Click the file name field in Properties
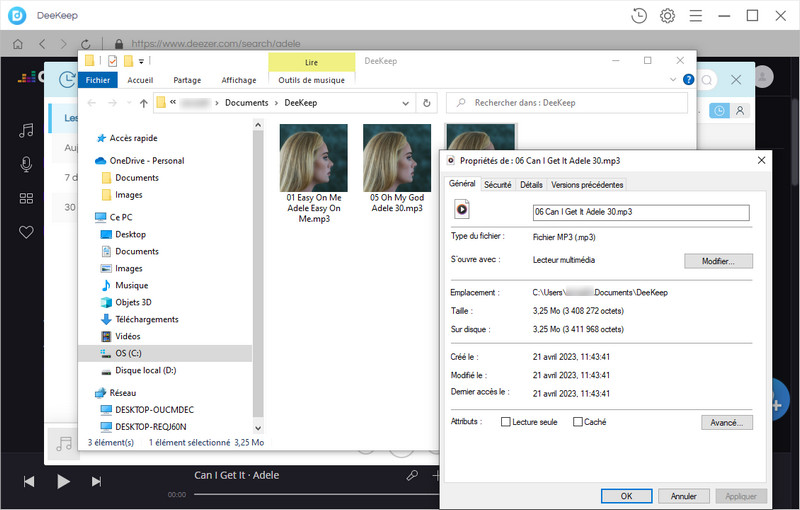The image size is (800, 510). (x=641, y=212)
